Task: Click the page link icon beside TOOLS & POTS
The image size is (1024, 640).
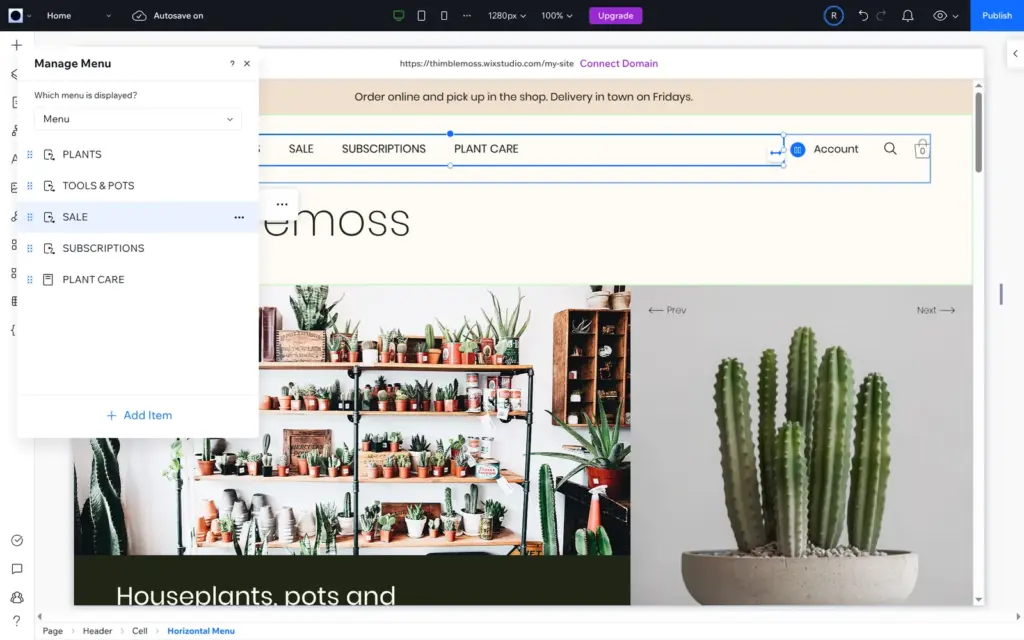Action: click(x=49, y=186)
